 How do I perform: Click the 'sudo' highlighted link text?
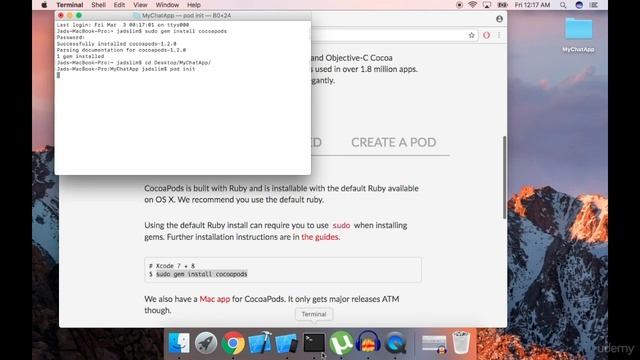(341, 225)
